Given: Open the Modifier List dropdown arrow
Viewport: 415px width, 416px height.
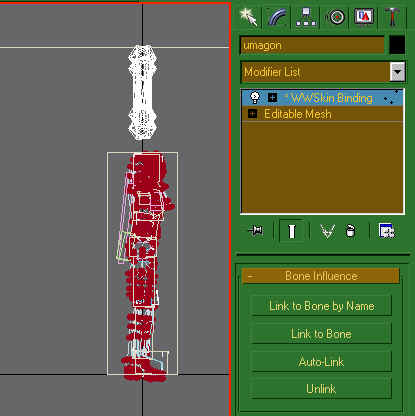Looking at the screenshot, I should pyautogui.click(x=397, y=72).
